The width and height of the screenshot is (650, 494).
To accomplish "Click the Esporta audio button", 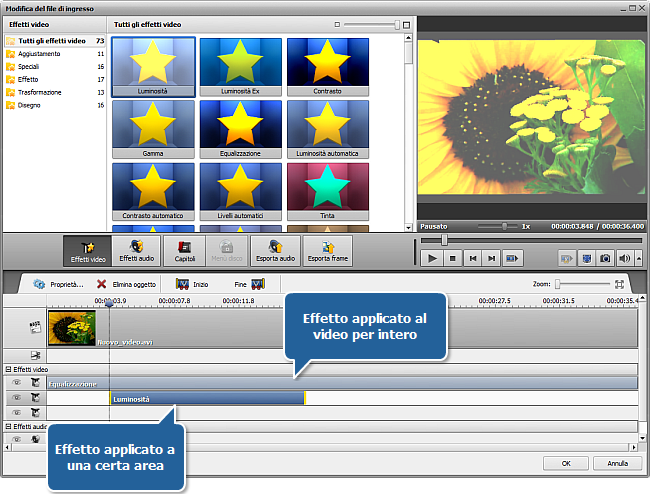I will pos(274,250).
